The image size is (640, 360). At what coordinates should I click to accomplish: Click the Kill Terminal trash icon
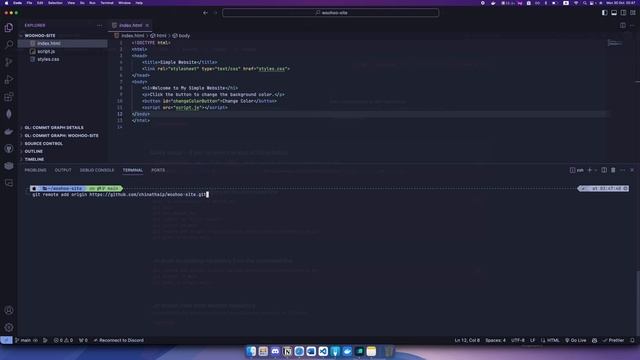tap(613, 170)
